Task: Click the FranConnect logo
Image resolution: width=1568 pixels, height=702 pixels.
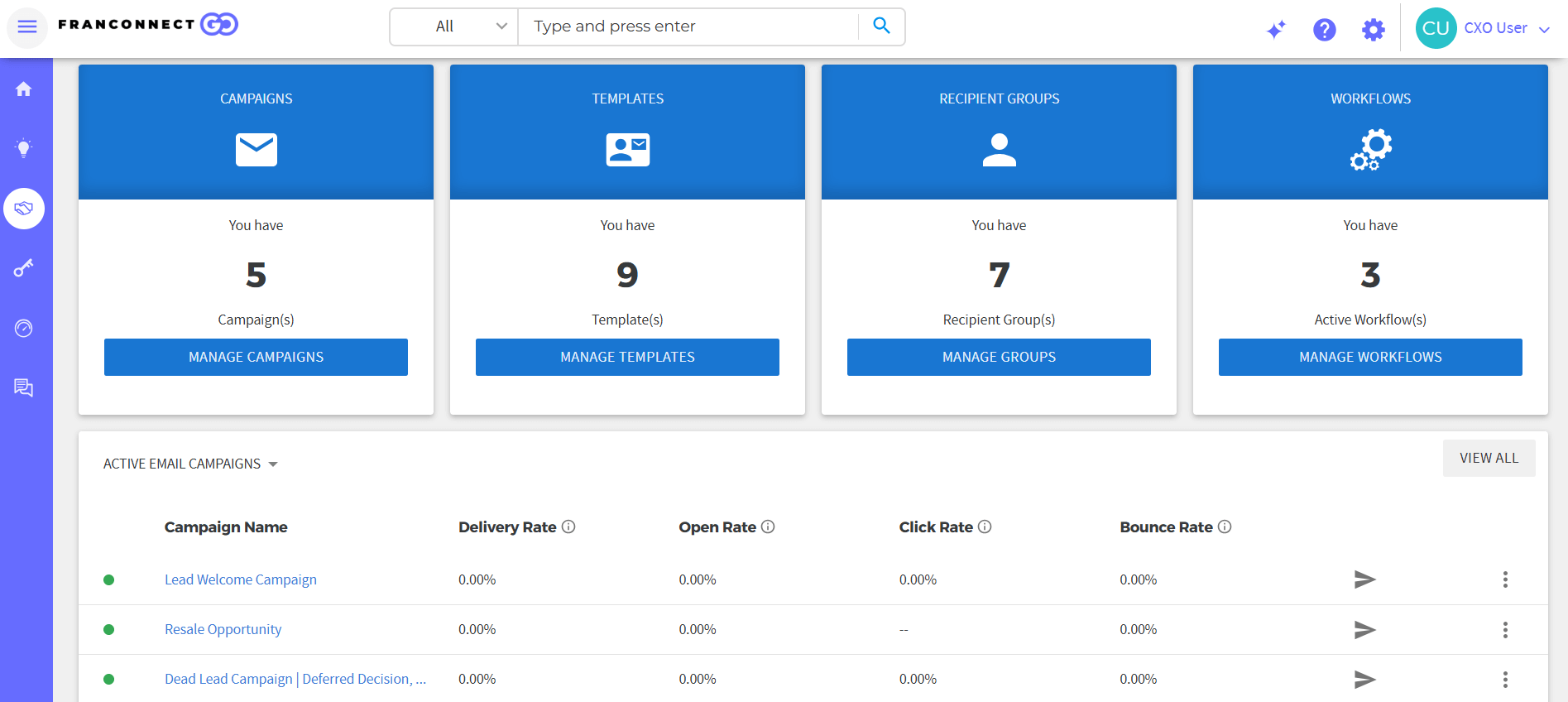Action: [148, 25]
